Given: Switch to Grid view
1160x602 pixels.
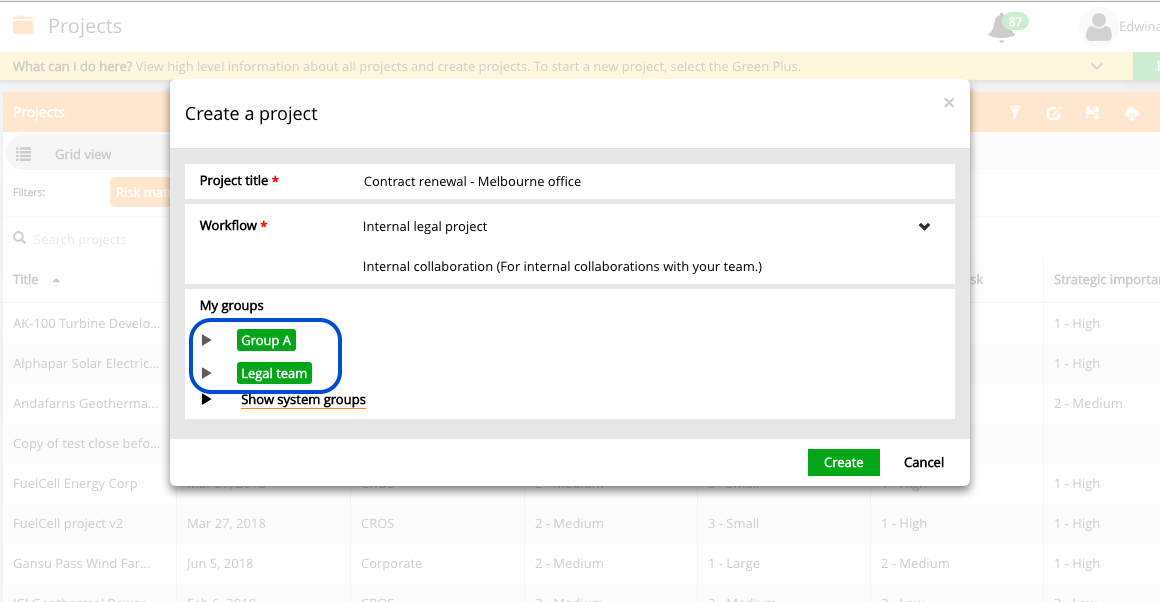Looking at the screenshot, I should 83,155.
